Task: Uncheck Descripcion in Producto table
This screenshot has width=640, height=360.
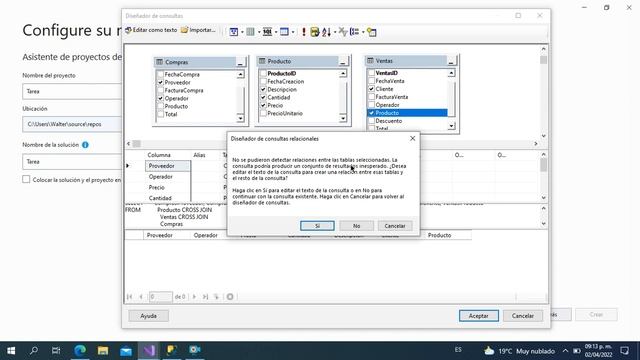Action: [263, 89]
